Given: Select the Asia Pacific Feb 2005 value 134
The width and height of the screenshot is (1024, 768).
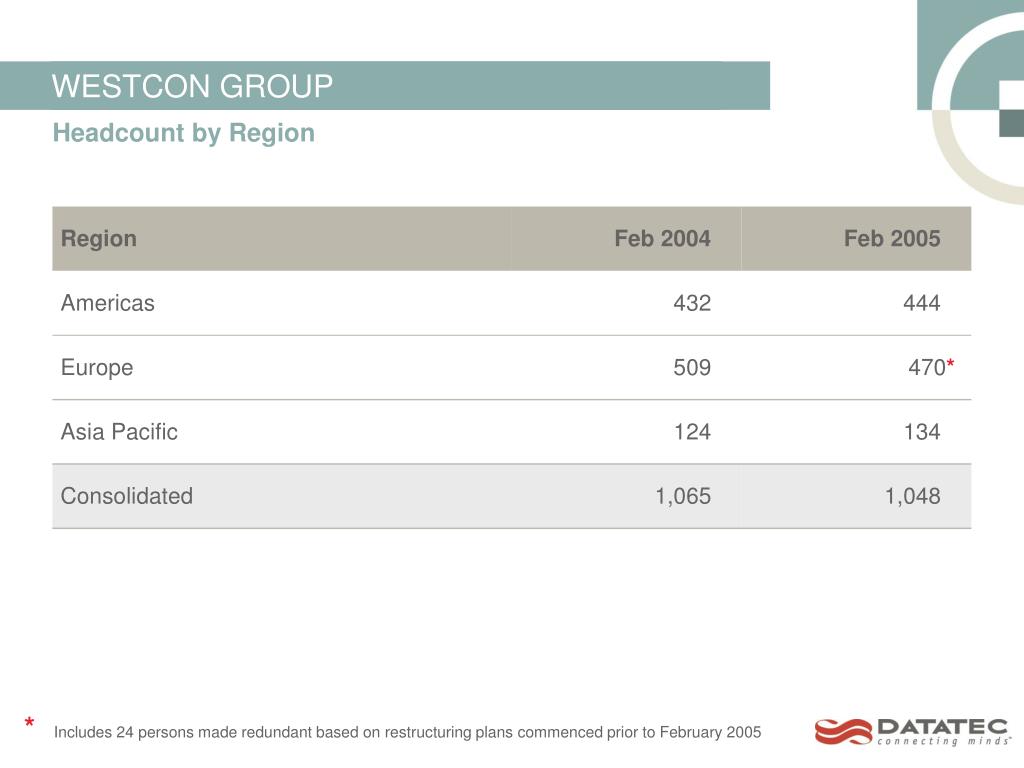Looking at the screenshot, I should click(921, 432).
